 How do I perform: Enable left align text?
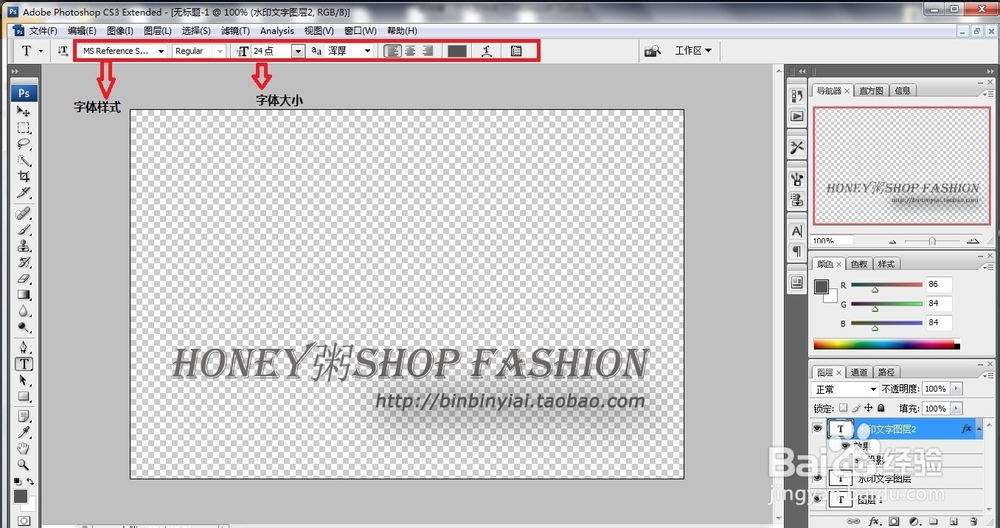click(393, 51)
